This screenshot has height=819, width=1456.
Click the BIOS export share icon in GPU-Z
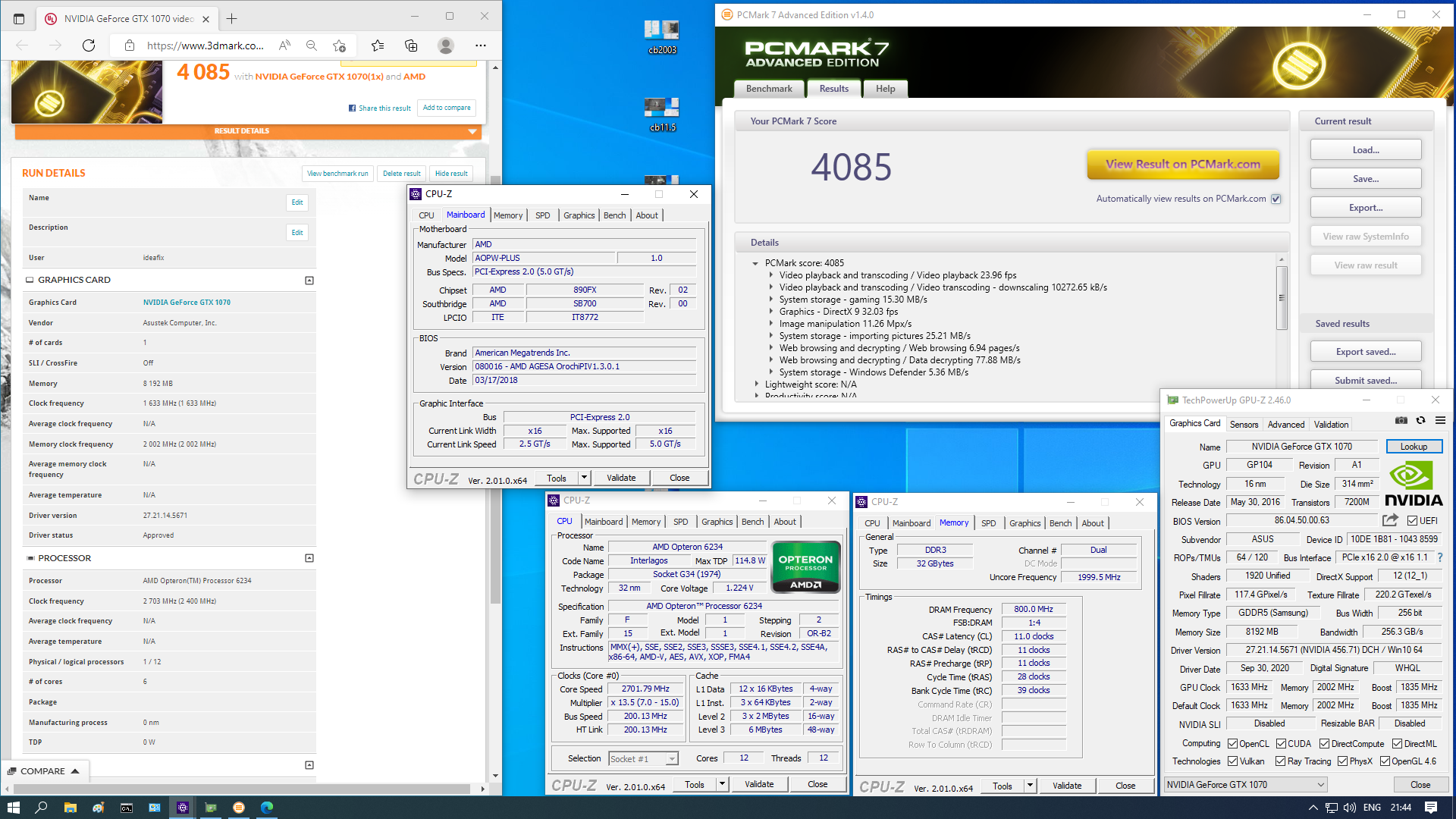click(1390, 520)
